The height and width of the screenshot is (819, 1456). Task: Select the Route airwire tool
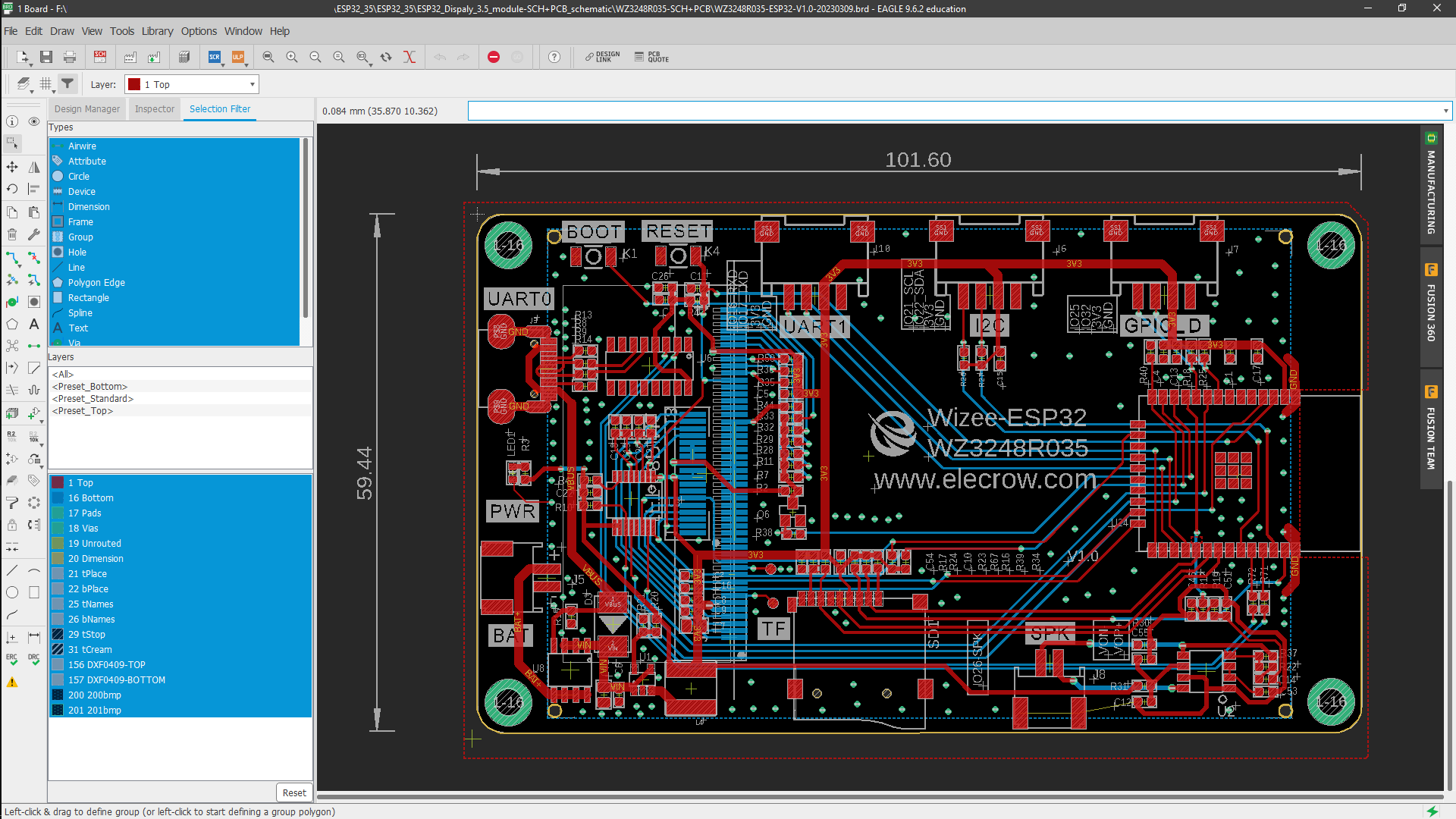tap(12, 259)
